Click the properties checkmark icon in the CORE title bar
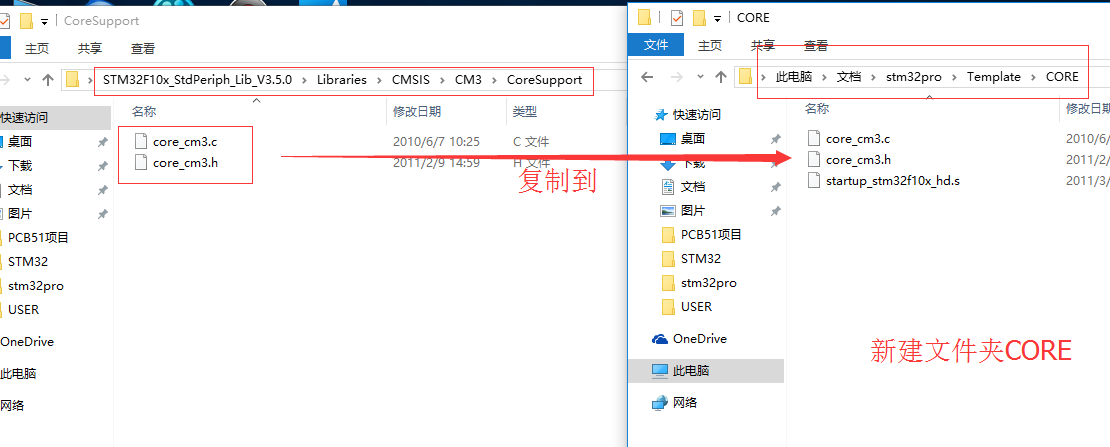Screen dimensions: 1110x447 677,18
